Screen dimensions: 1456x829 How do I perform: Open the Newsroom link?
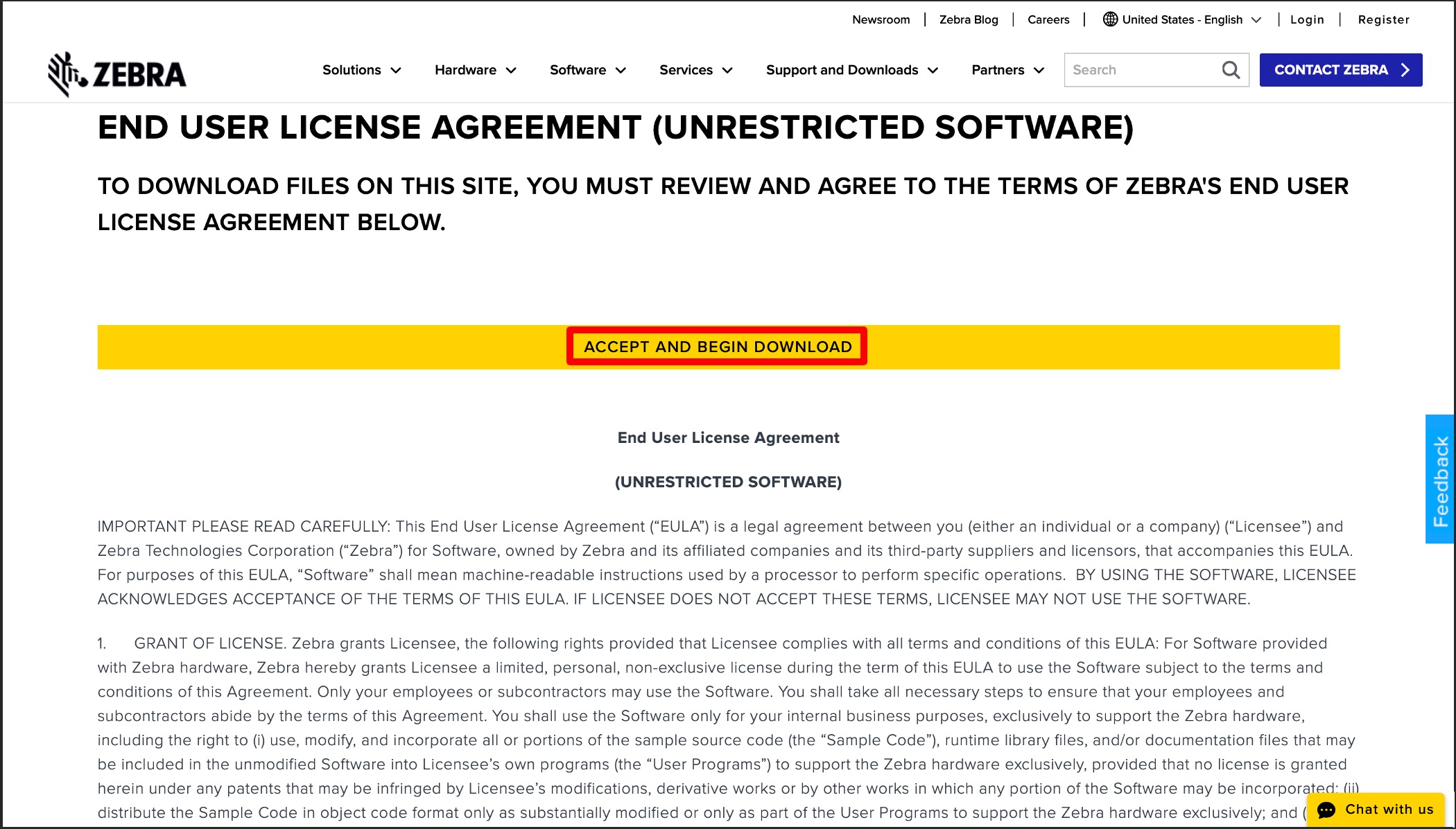coord(881,19)
